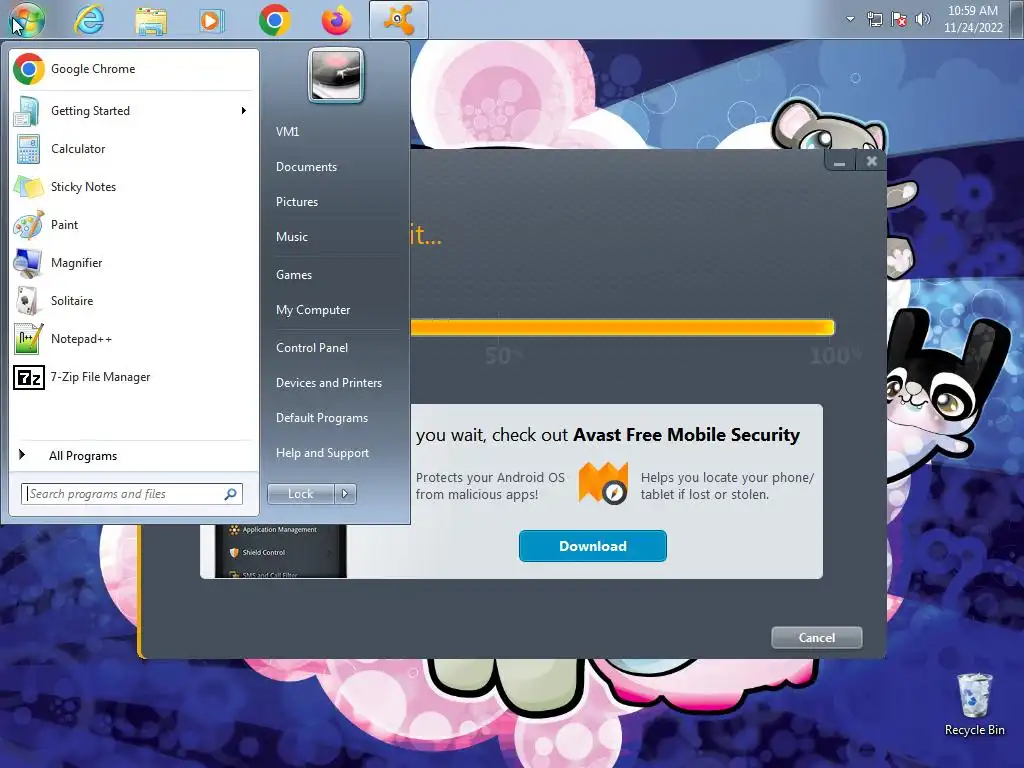Viewport: 1024px width, 768px height.
Task: Click the Calculator icon in Start menu
Action: coord(28,149)
